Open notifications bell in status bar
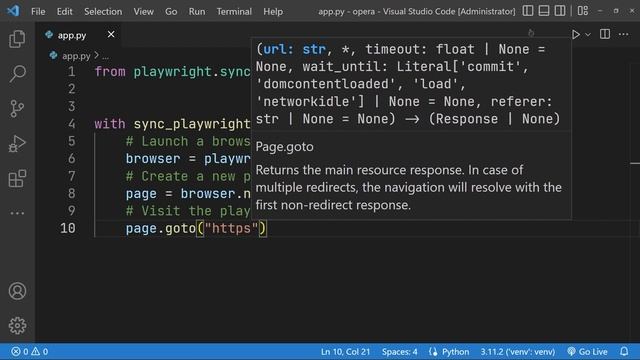The image size is (640, 360). coord(624,351)
